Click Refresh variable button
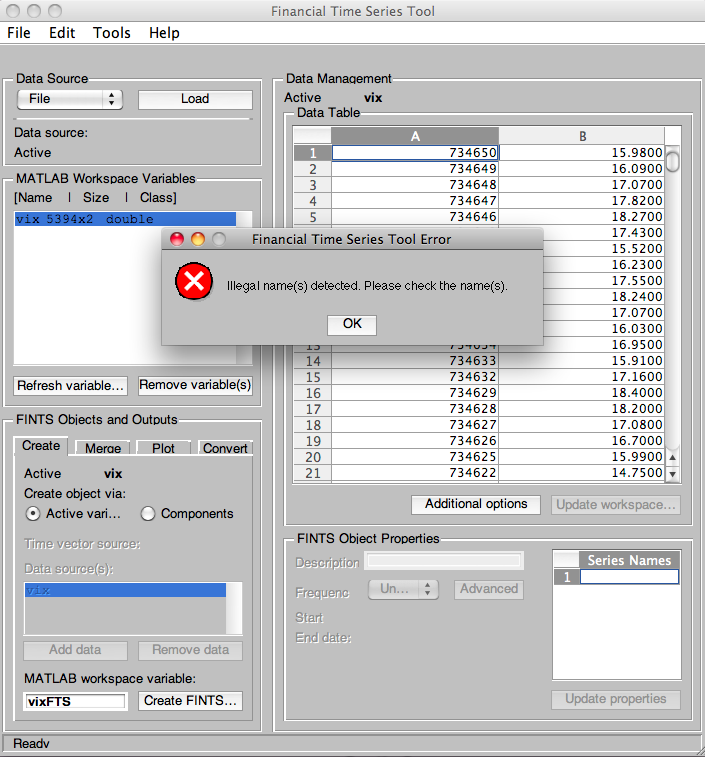Viewport: 705px width, 757px height. click(x=71, y=385)
